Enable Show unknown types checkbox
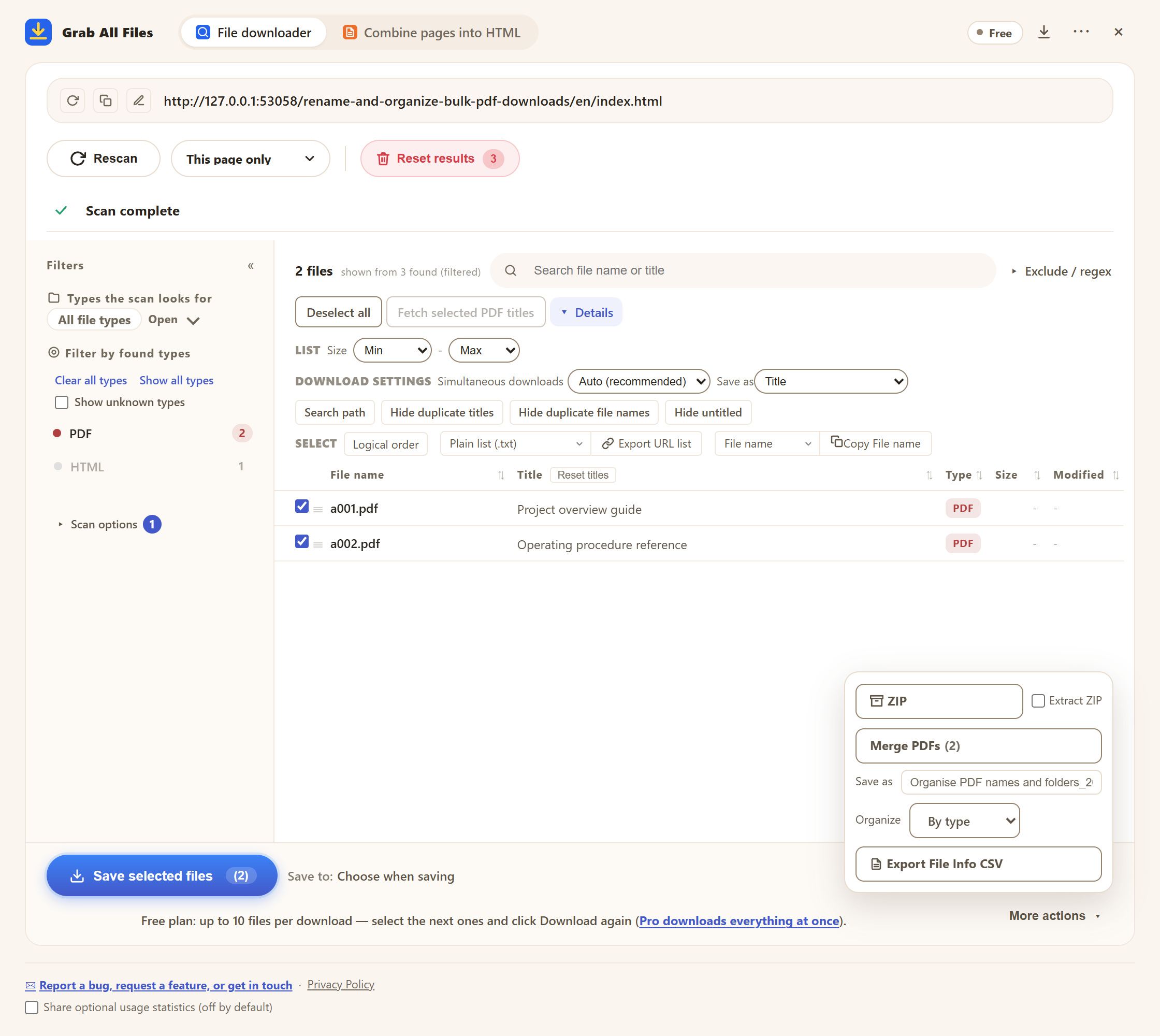The image size is (1160, 1036). click(62, 402)
